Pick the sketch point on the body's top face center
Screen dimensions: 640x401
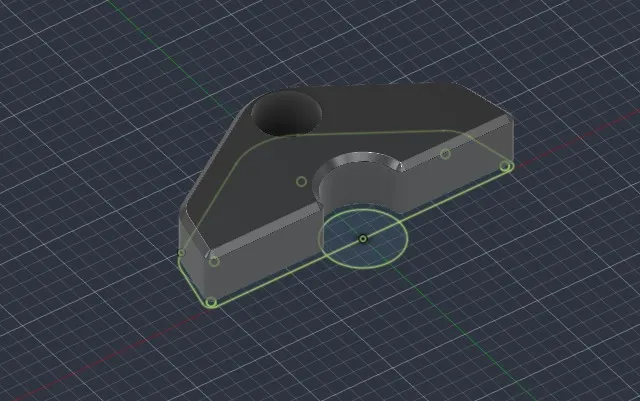pyautogui.click(x=301, y=181)
